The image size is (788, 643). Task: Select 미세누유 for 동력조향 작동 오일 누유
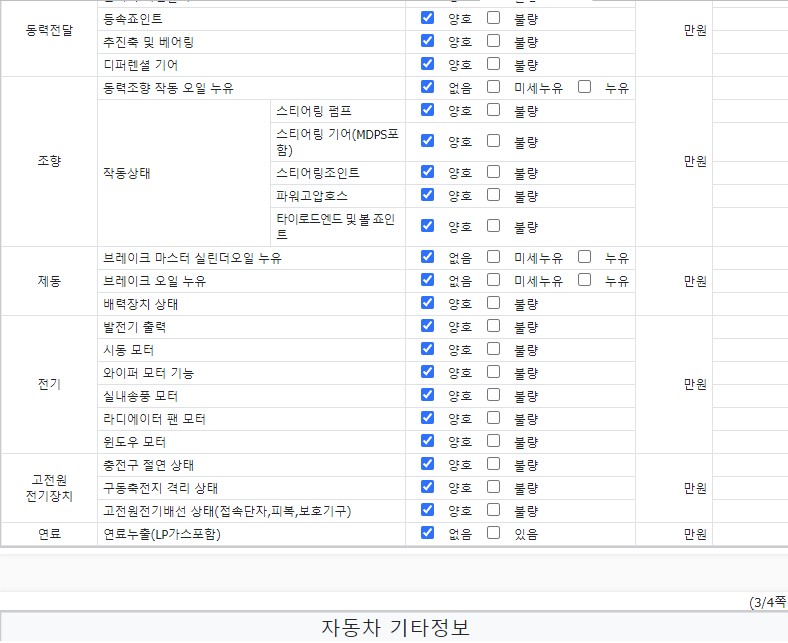[x=493, y=87]
